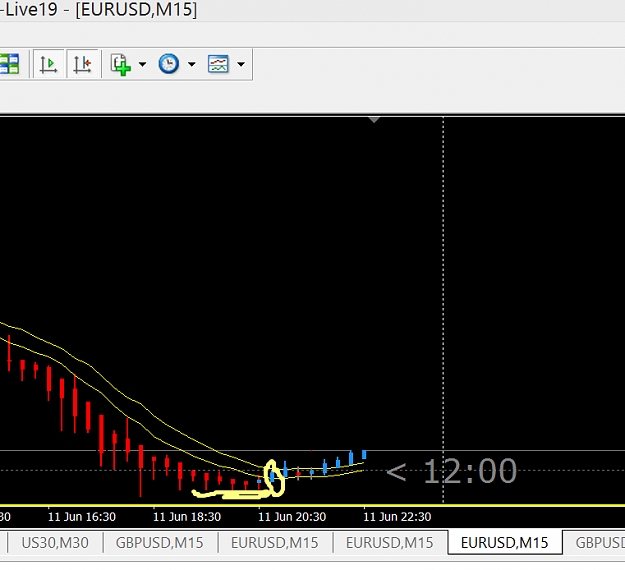Click the '11 Jun 16:30' time label
625x570 pixels.
pos(82,517)
